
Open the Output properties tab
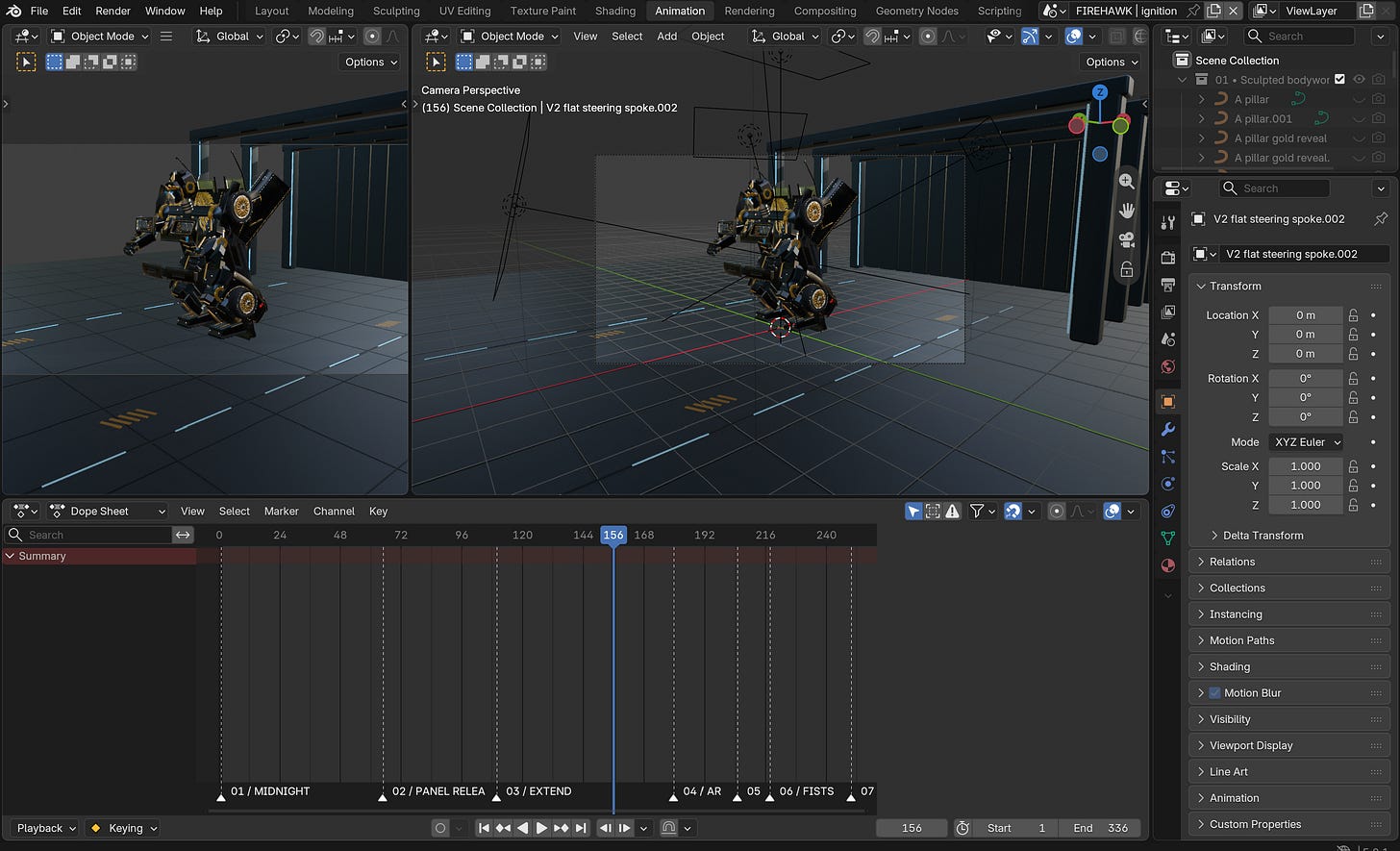[1168, 285]
